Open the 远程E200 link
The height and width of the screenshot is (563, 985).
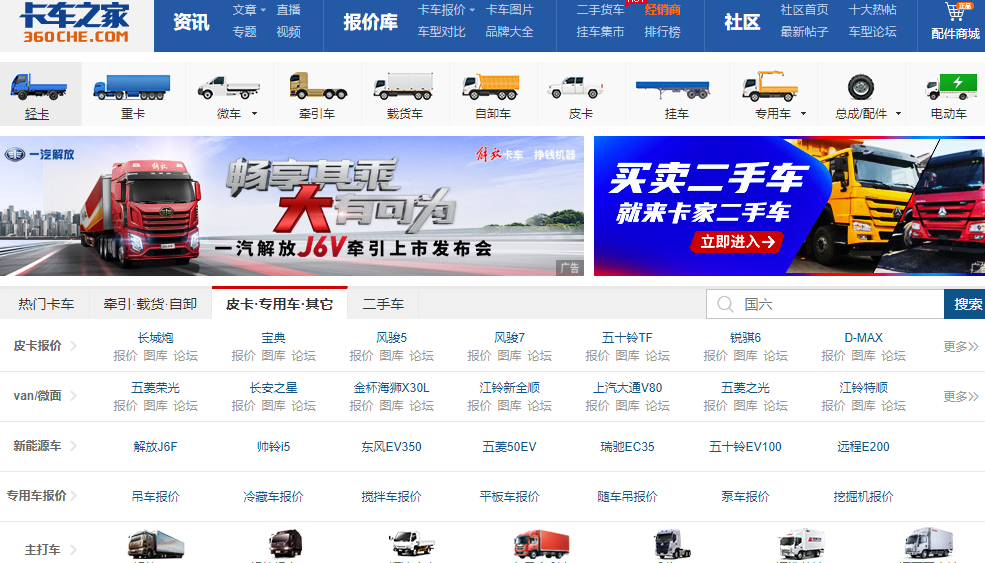click(x=863, y=447)
